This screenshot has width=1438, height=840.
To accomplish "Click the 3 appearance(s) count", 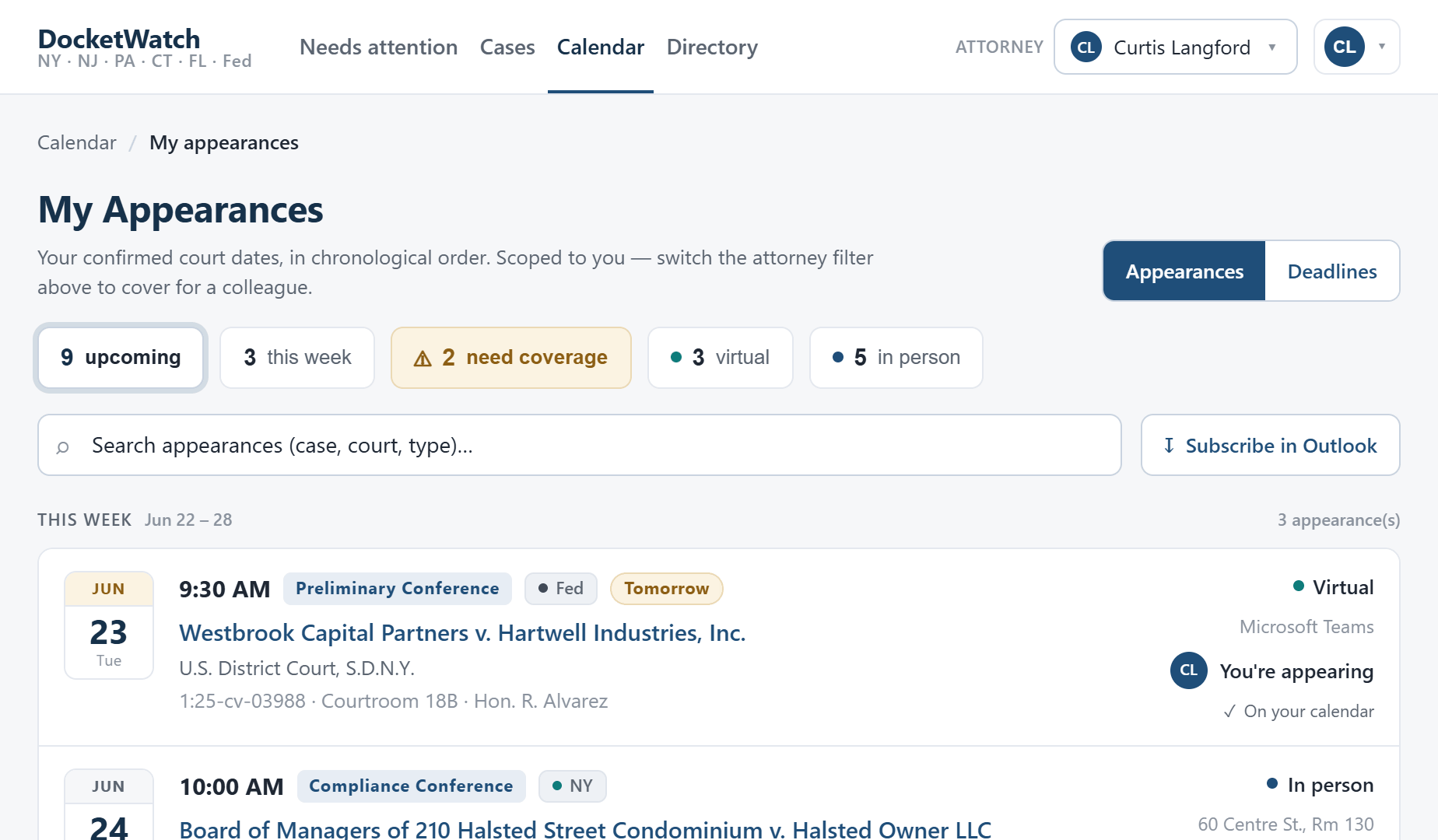I will point(1338,520).
